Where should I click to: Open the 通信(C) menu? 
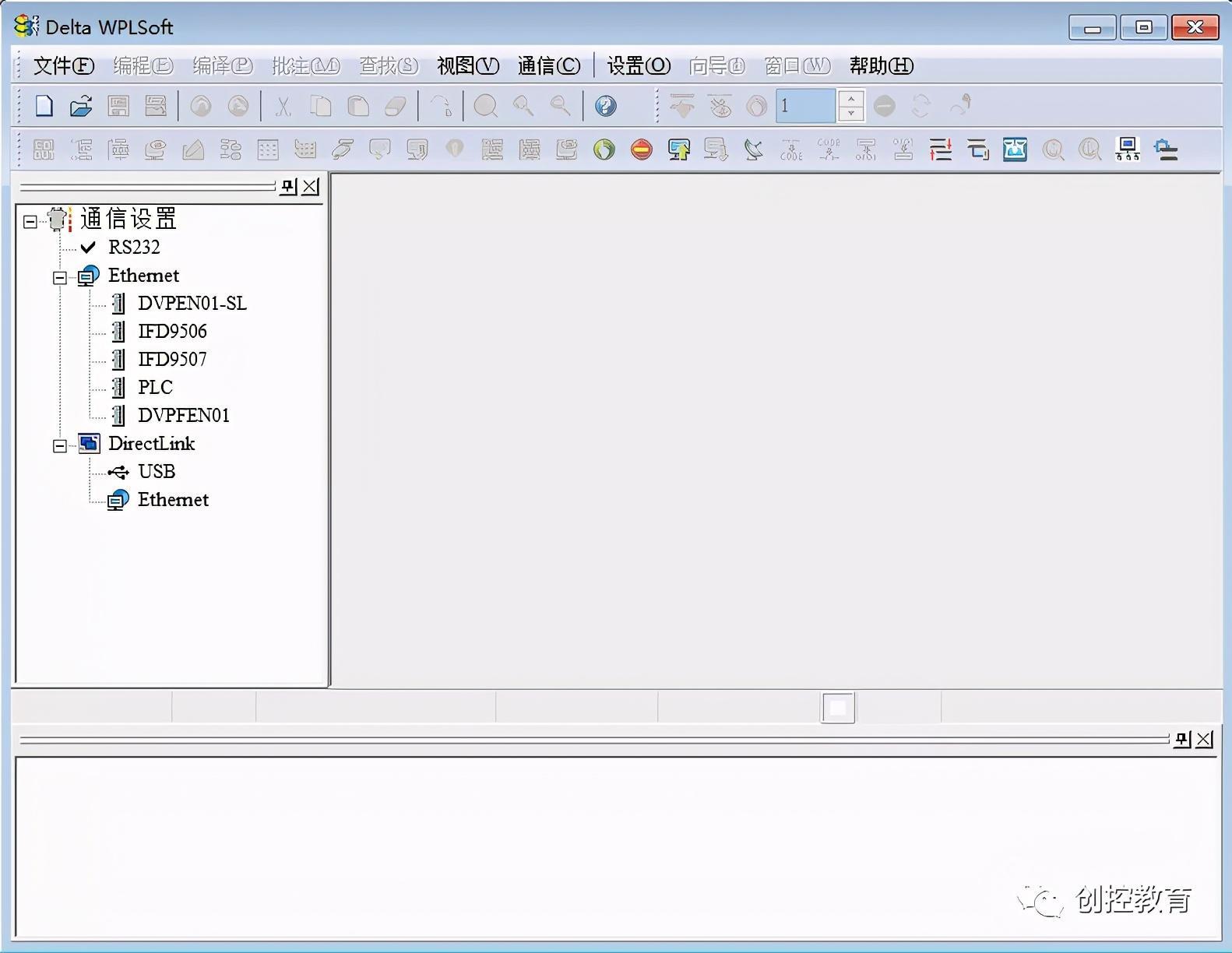click(x=548, y=66)
